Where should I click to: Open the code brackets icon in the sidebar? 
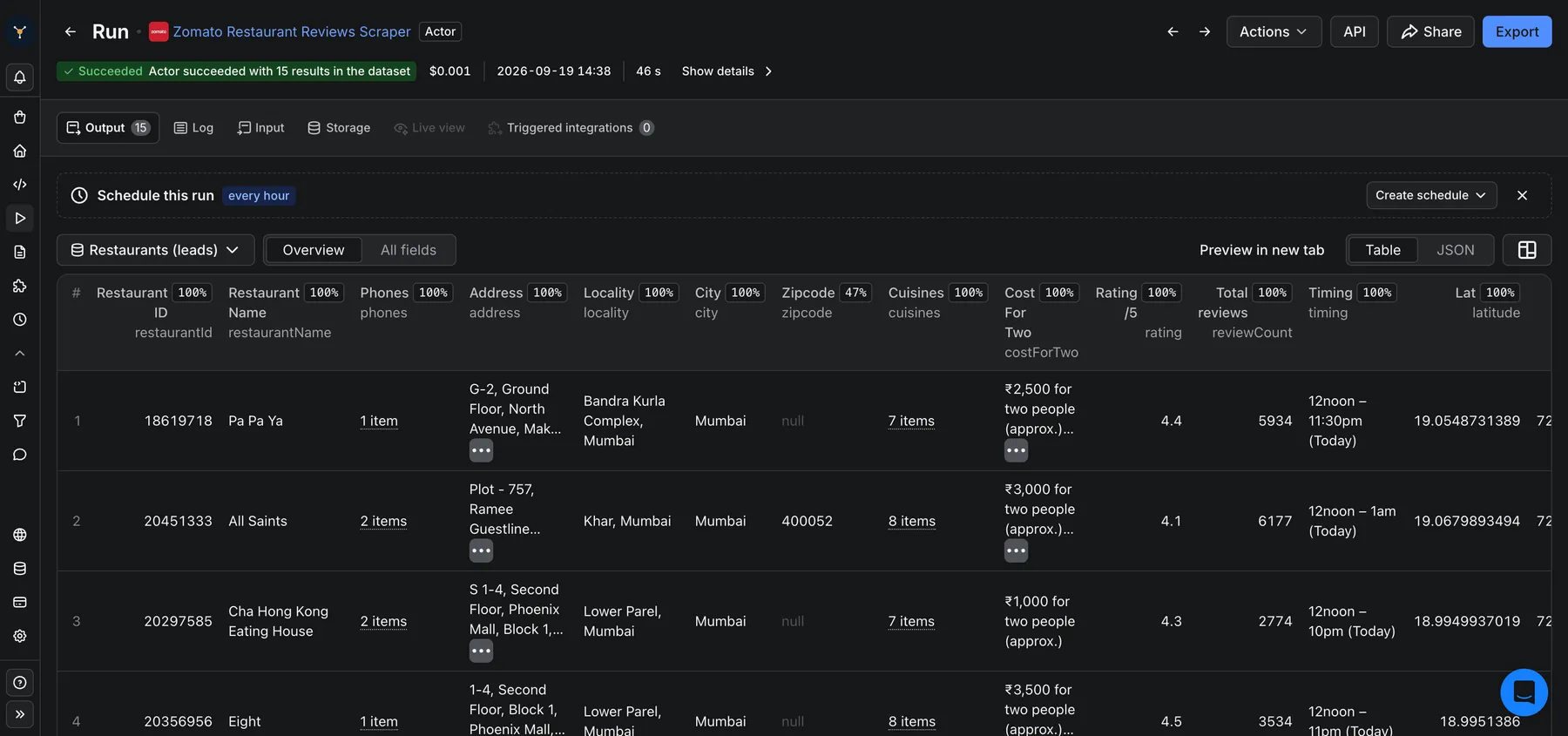[x=20, y=185]
